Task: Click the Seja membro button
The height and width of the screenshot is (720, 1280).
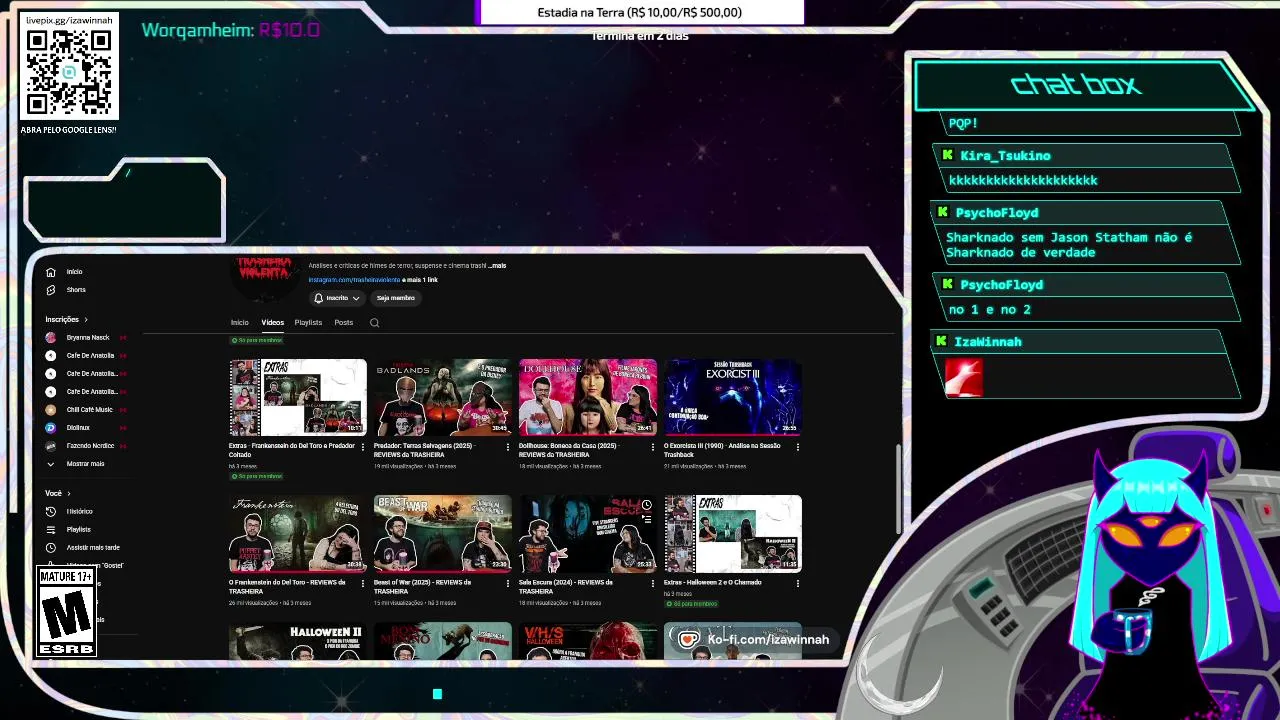Action: [x=396, y=298]
